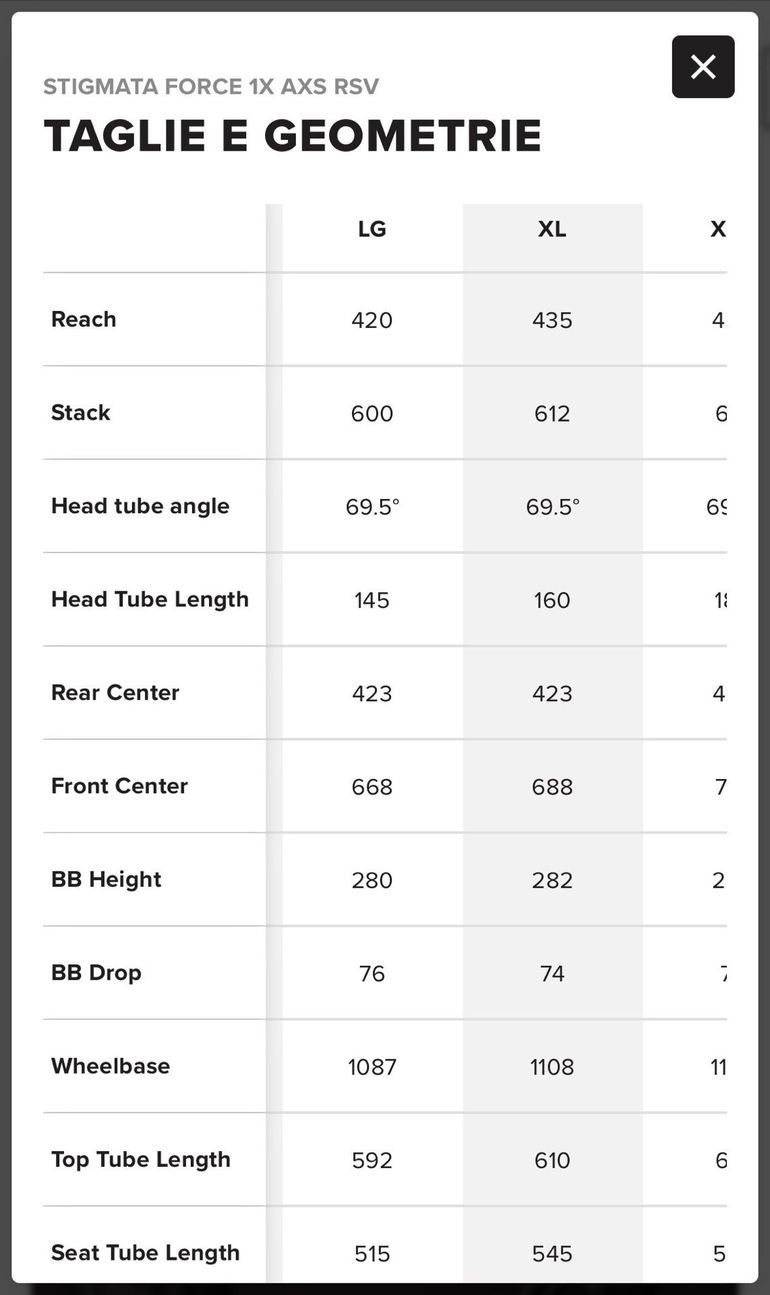The height and width of the screenshot is (1295, 770).
Task: Click the partially visible XXL column header
Action: [x=718, y=229]
